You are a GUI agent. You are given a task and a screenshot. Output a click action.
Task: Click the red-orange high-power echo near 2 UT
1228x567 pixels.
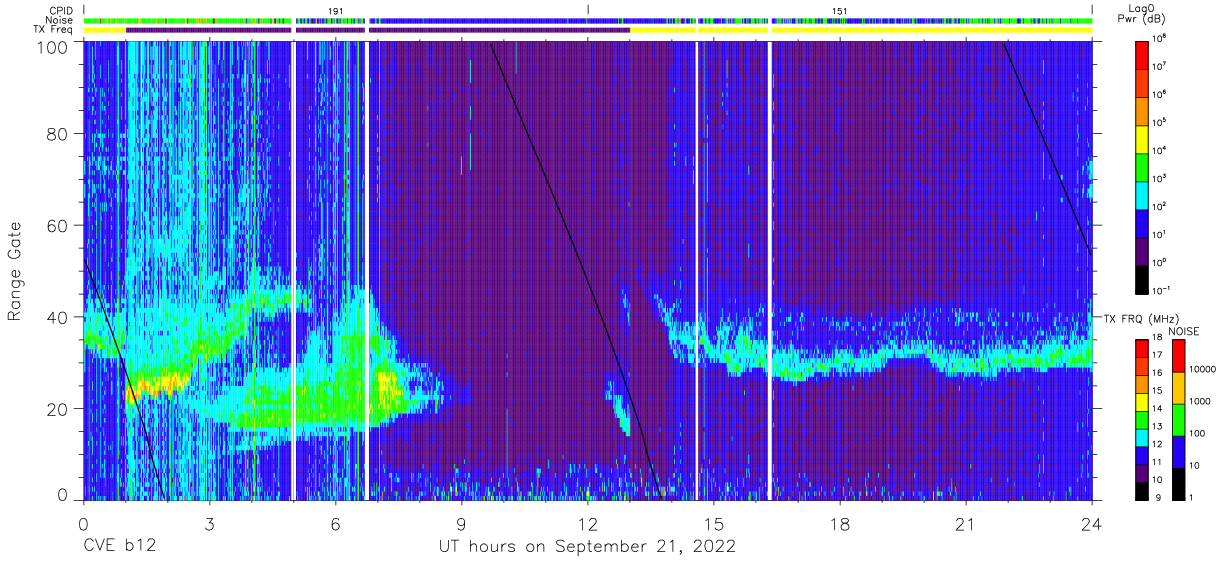coord(158,383)
